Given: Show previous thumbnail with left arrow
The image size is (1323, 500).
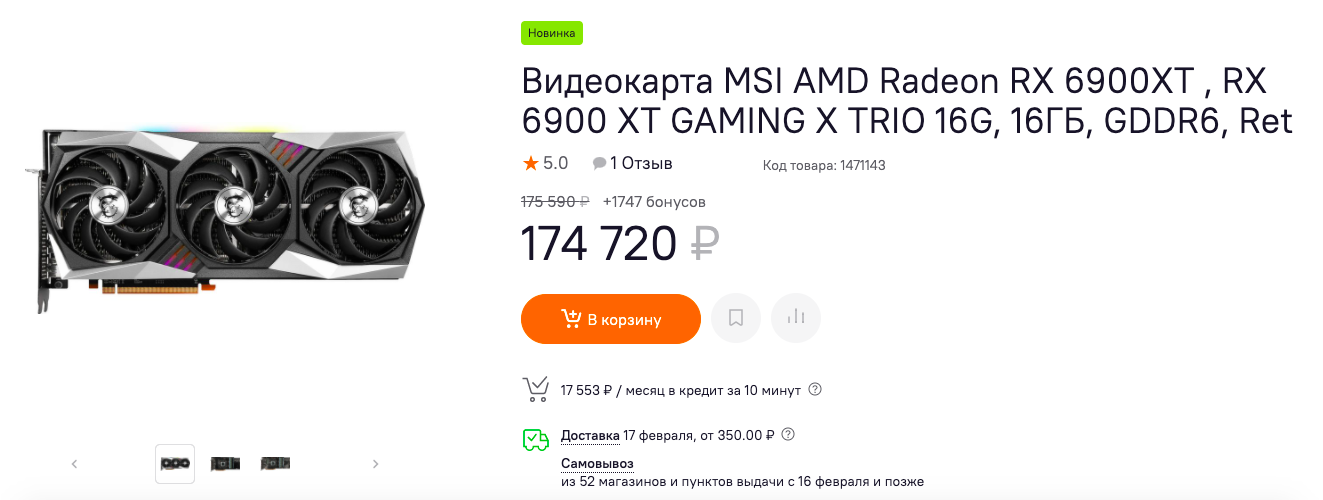Looking at the screenshot, I should tap(74, 464).
